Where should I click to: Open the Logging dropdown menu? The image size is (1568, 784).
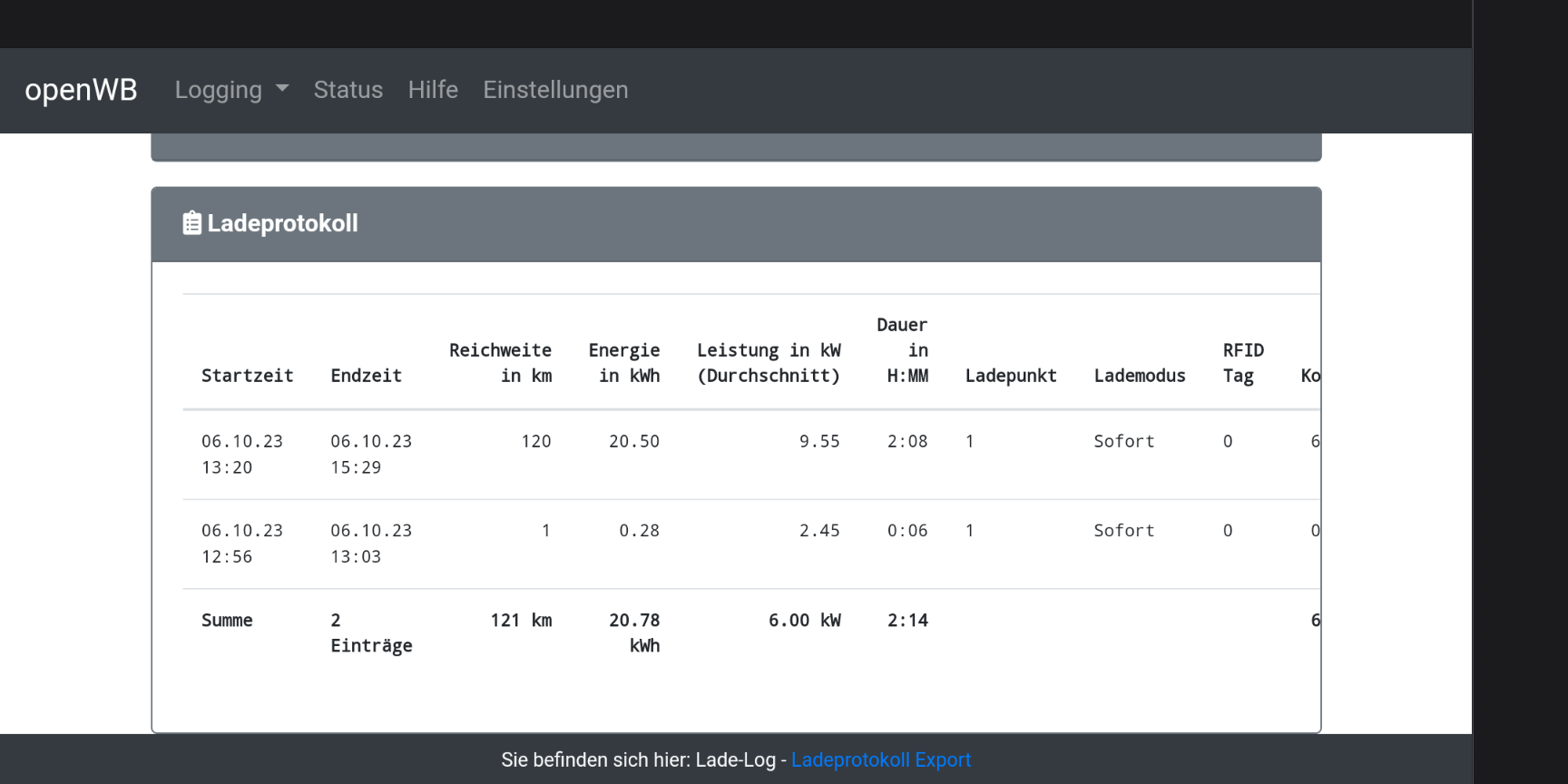click(x=231, y=90)
